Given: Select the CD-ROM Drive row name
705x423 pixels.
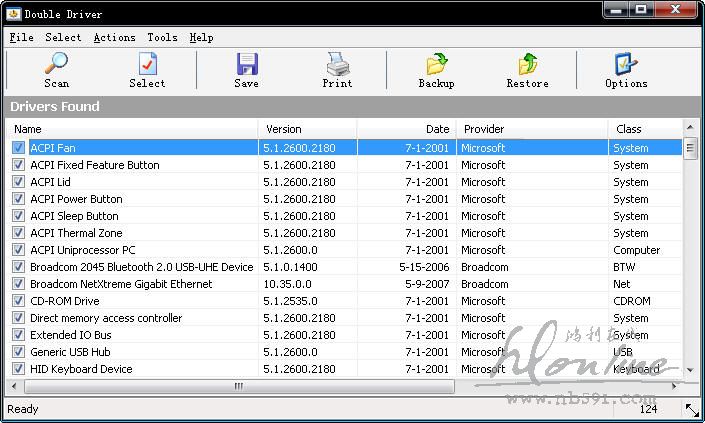Looking at the screenshot, I should pyautogui.click(x=65, y=301).
